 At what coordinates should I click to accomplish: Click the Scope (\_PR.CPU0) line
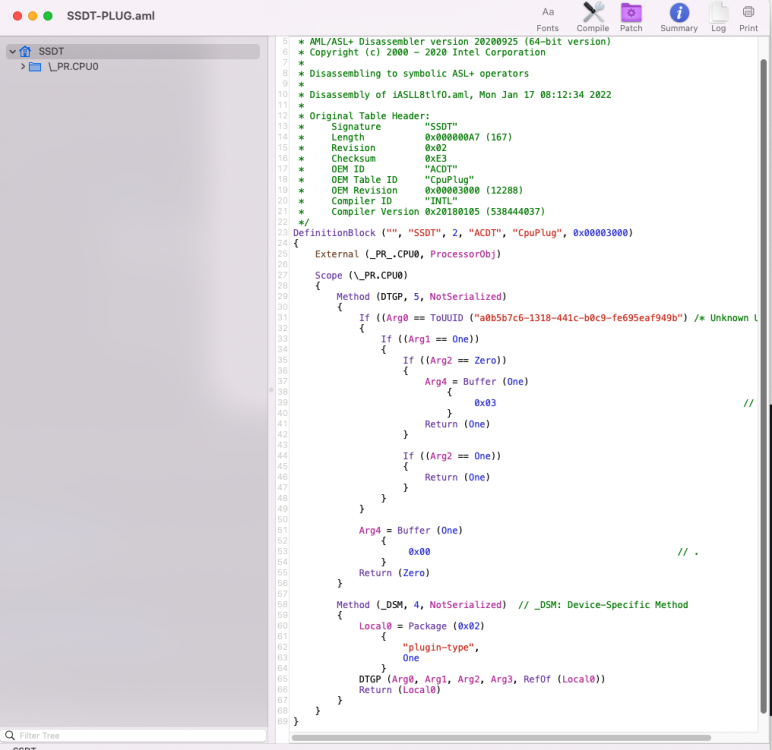(361, 275)
